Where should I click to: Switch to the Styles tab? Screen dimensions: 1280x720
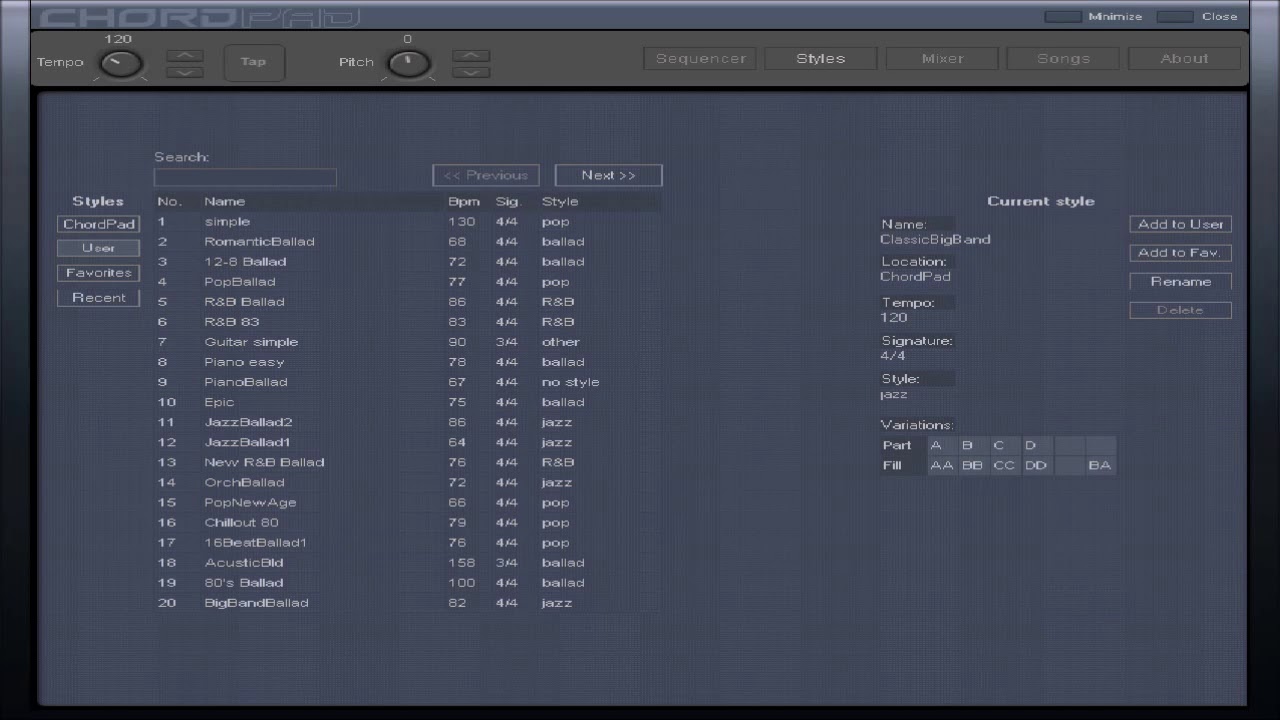(x=821, y=58)
